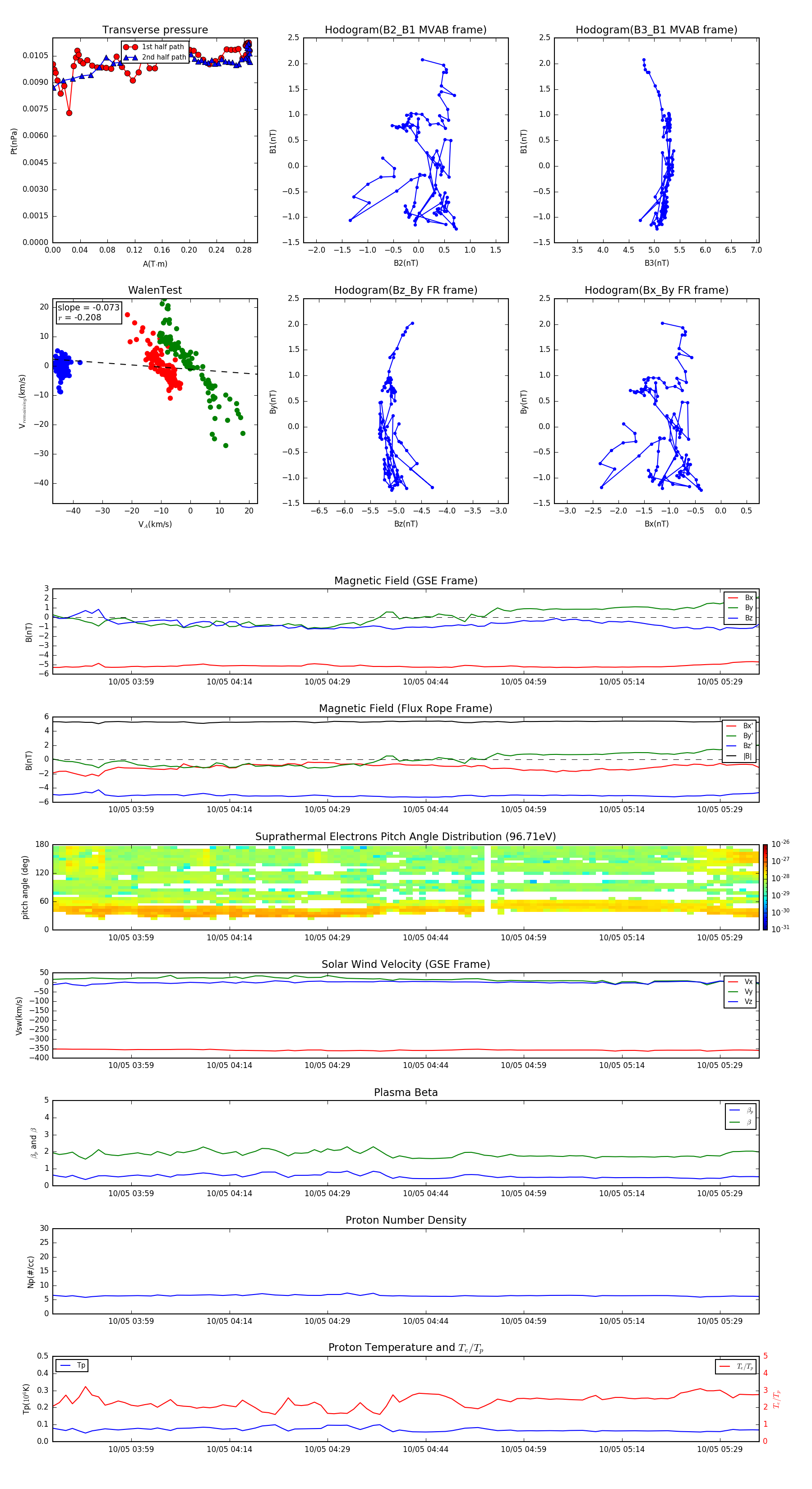Click the red 'Te/Tp' legend entry
Image resolution: width=812 pixels, height=1489 pixels.
tap(736, 1366)
